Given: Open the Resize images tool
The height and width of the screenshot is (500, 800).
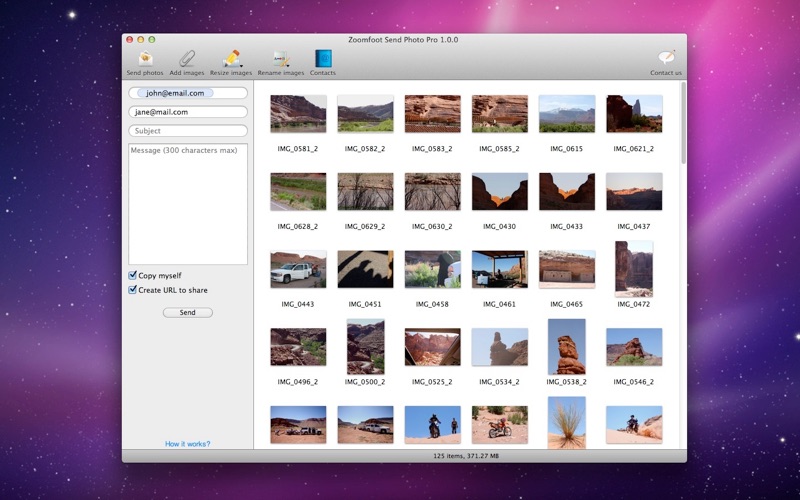Looking at the screenshot, I should 231,59.
